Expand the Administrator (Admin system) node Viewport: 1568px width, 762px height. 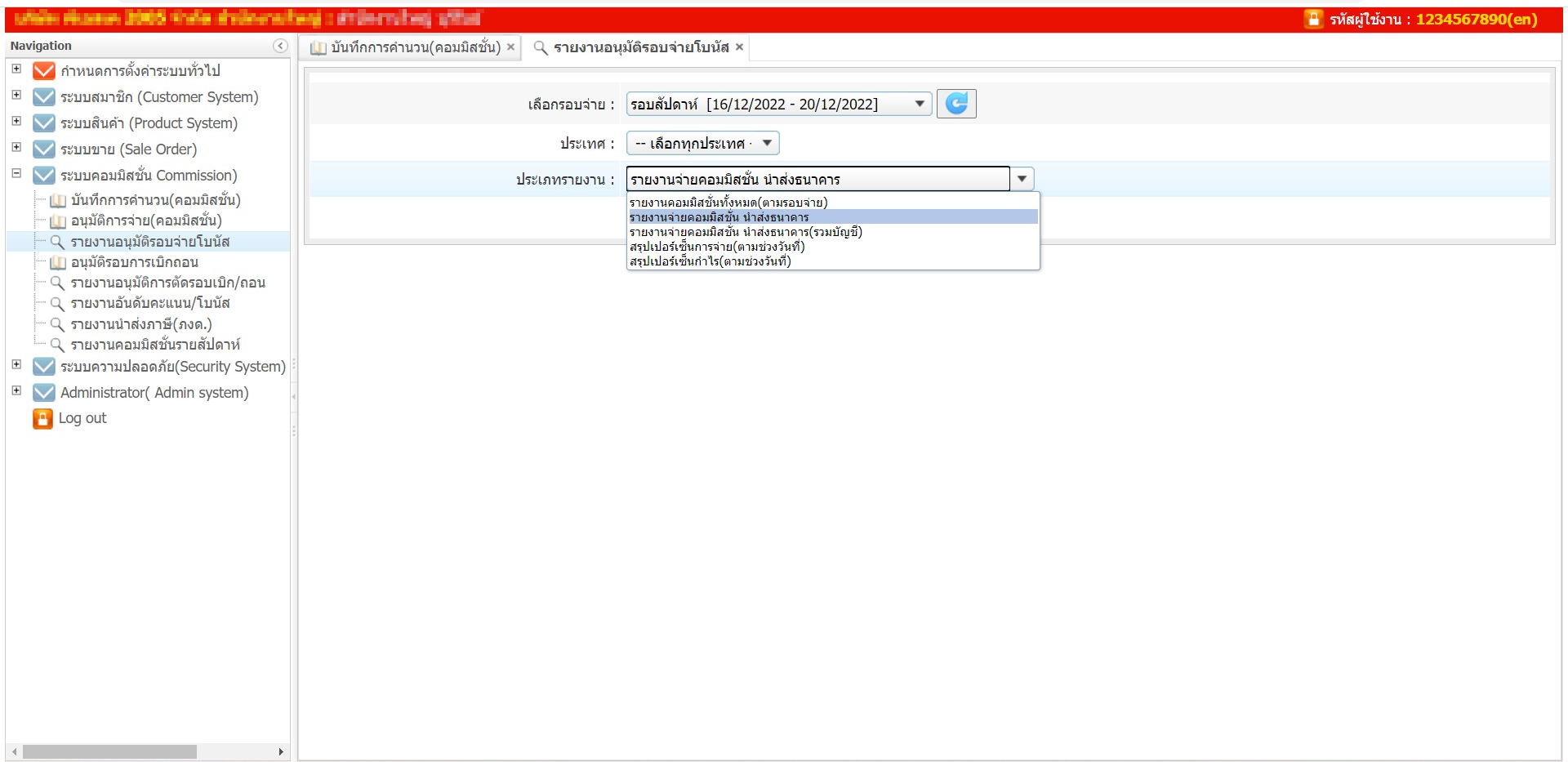pyautogui.click(x=16, y=391)
